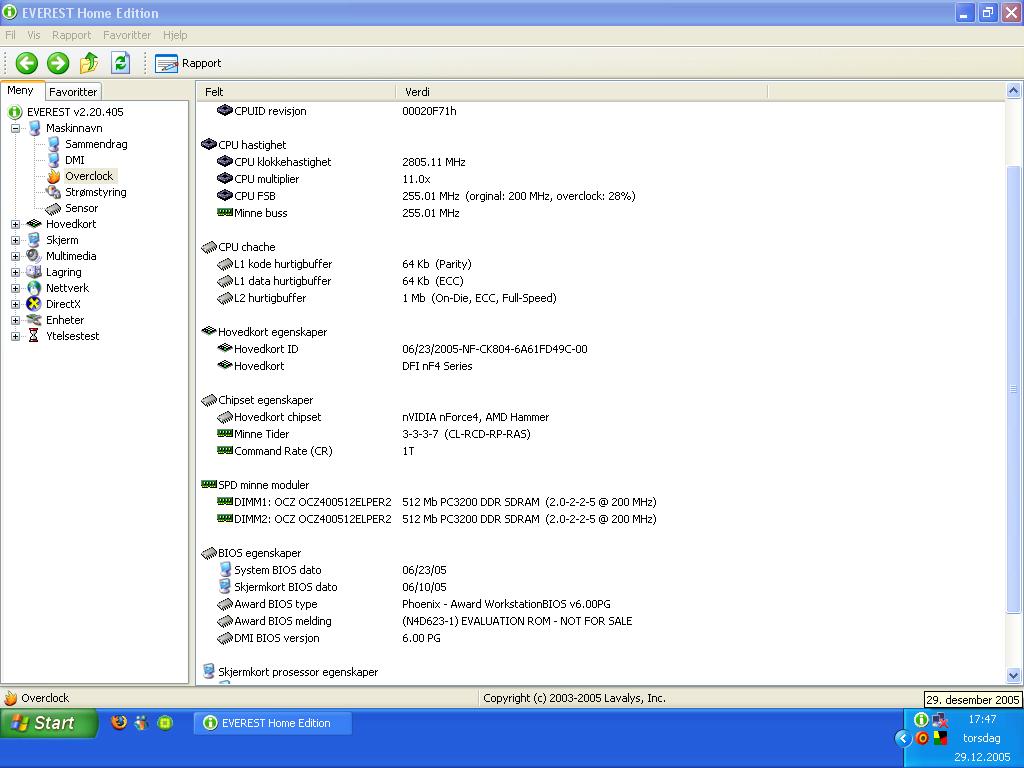Click the Ytelsestest hourglass icon
This screenshot has width=1024, height=768.
tap(34, 336)
